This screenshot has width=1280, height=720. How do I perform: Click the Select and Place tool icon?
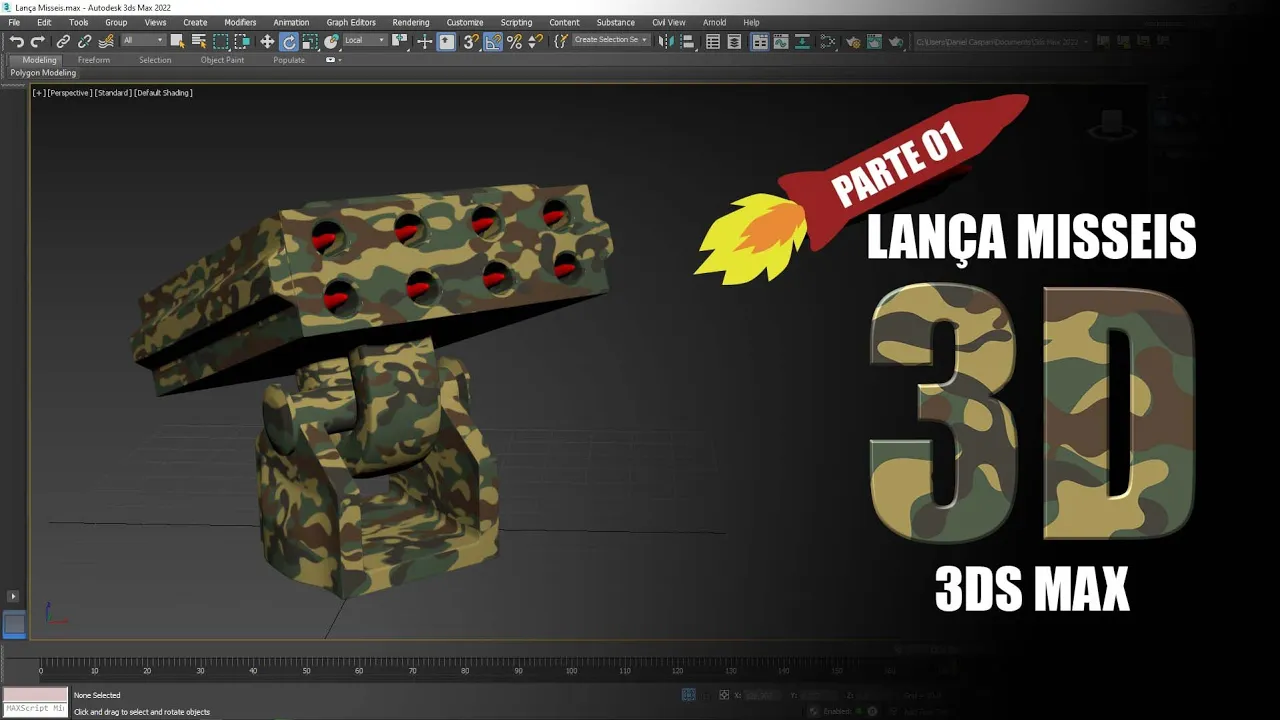332,41
